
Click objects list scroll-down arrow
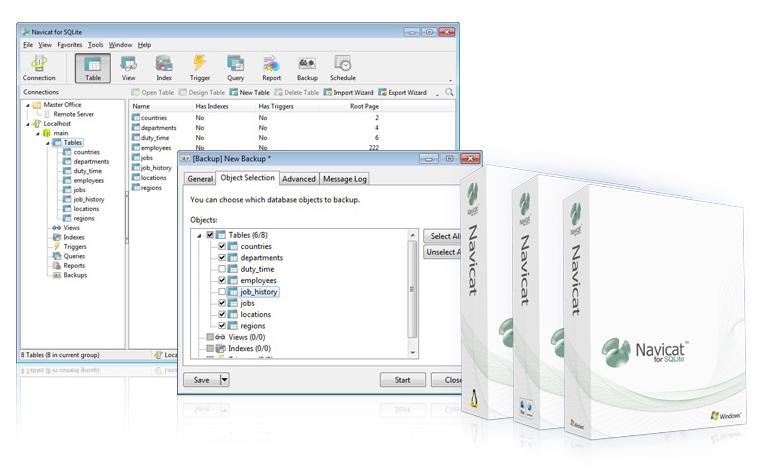413,353
